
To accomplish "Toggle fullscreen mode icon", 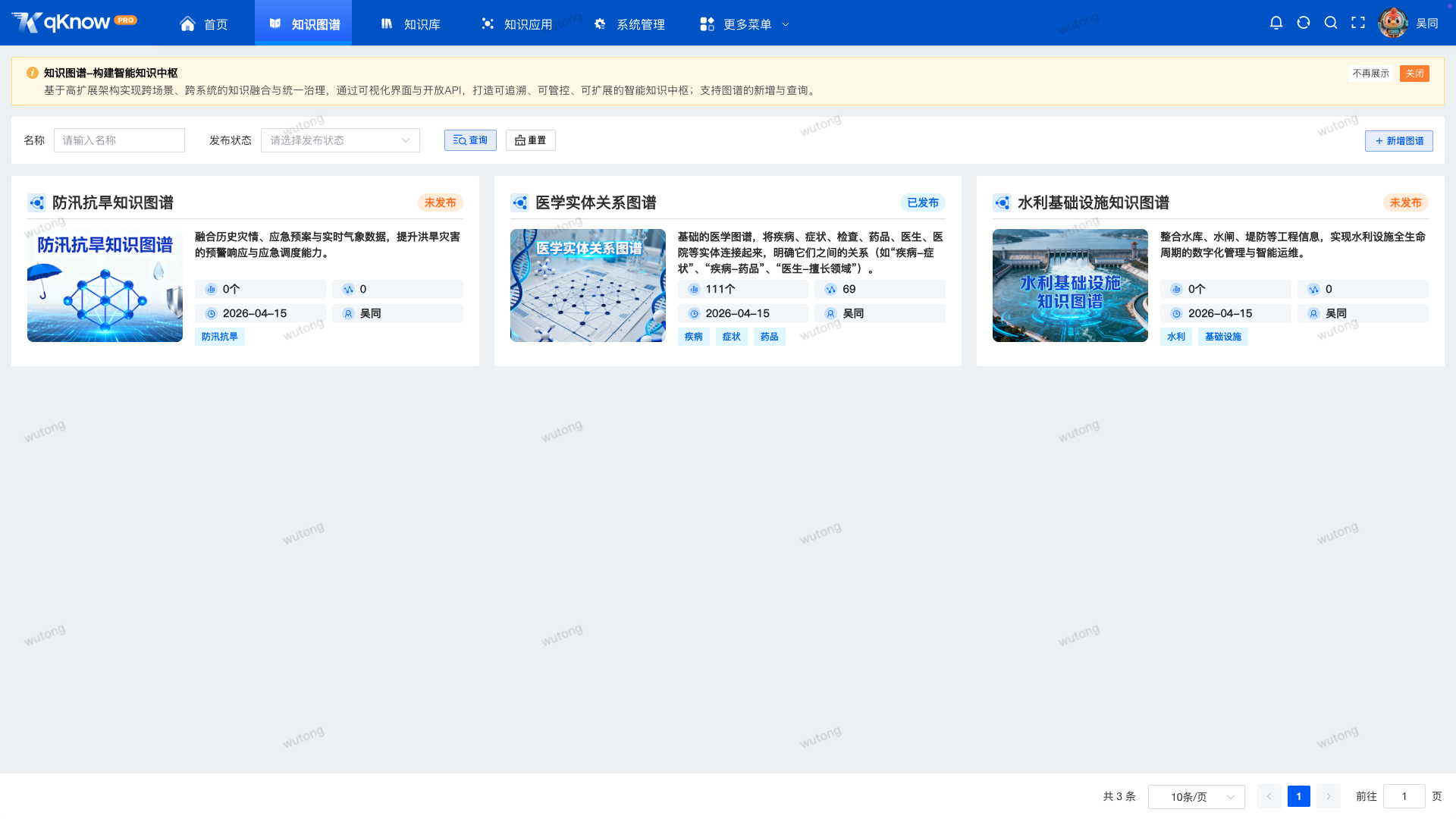I will [1358, 23].
